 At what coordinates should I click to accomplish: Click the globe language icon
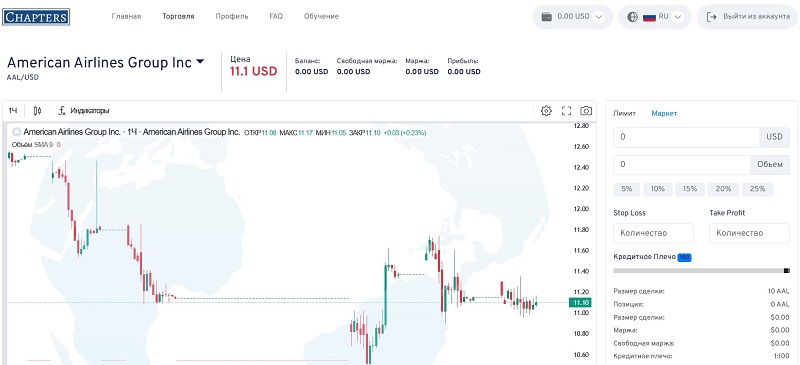(632, 16)
